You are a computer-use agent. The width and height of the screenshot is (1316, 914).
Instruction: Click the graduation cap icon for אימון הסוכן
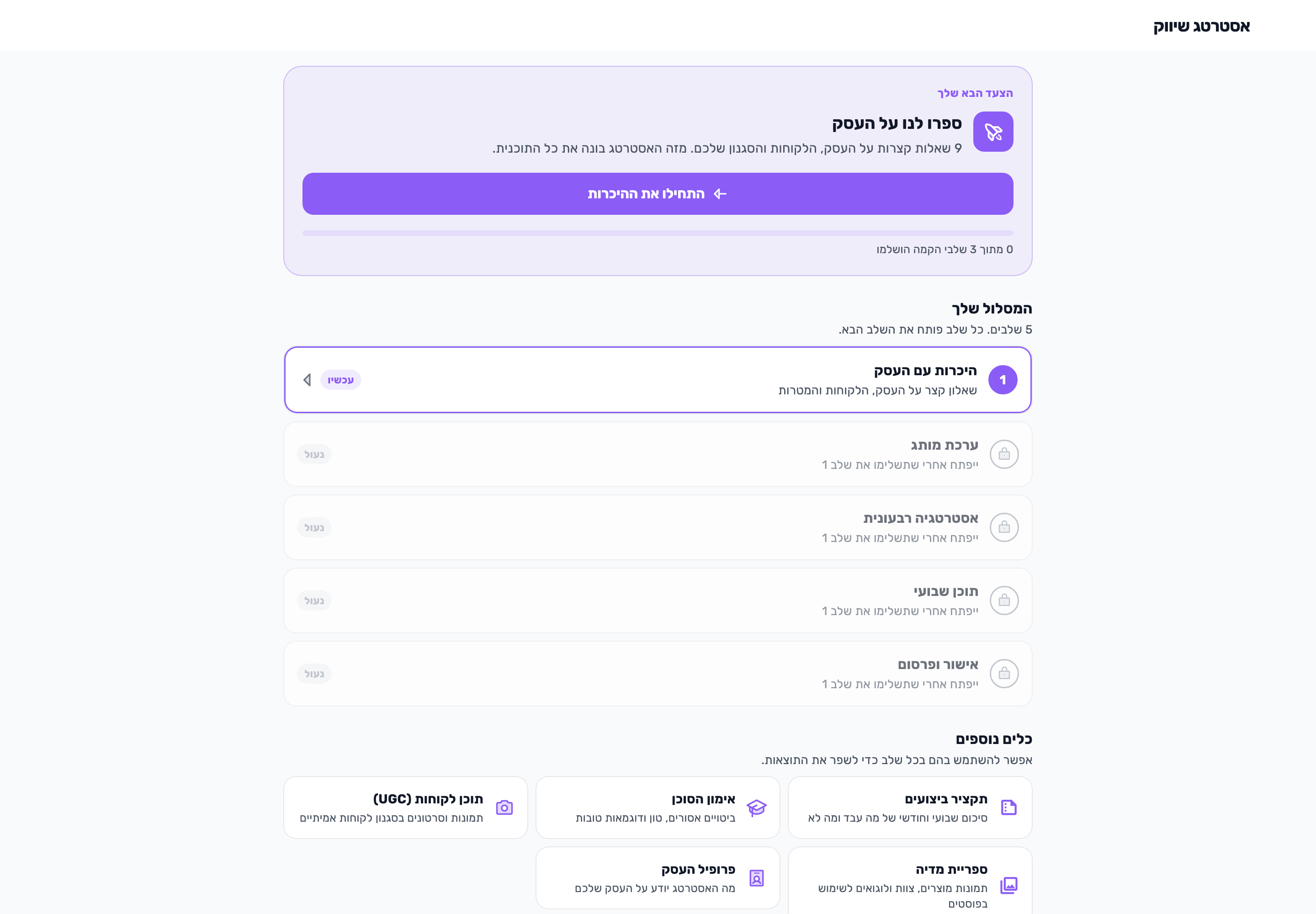[757, 808]
